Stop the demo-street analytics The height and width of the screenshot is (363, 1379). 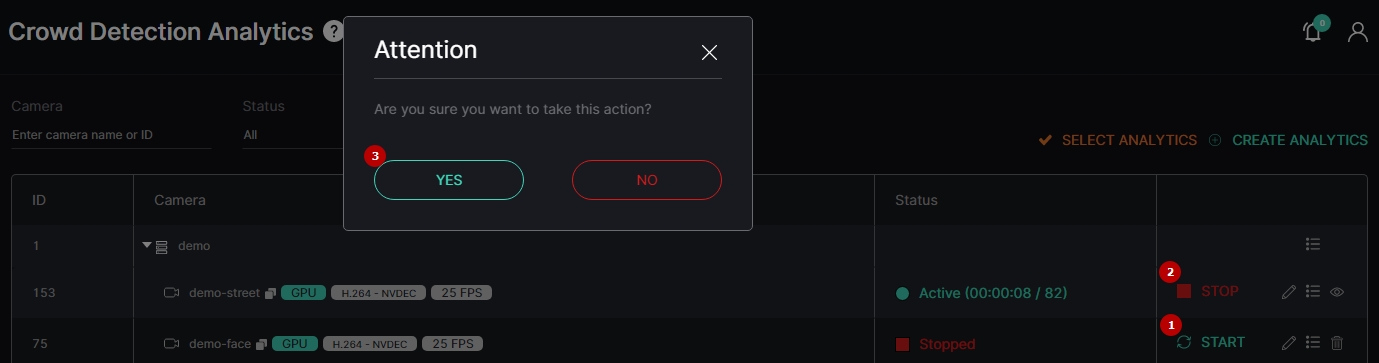(x=1208, y=291)
